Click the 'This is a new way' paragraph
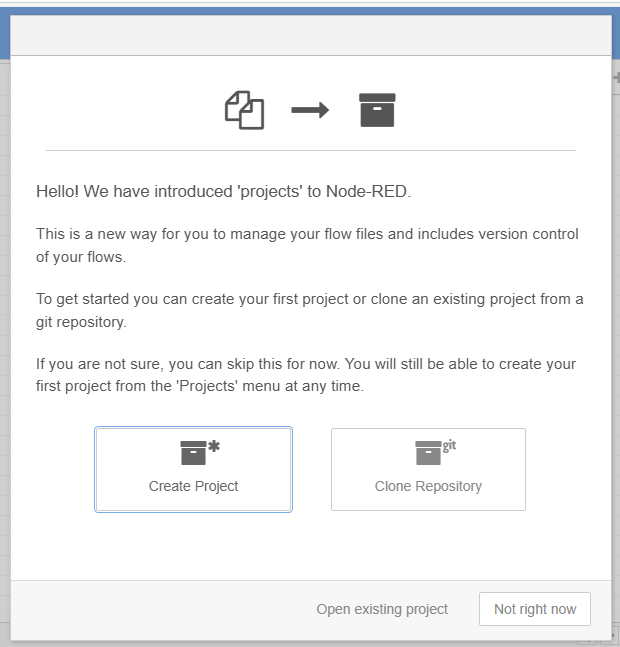 tap(307, 245)
